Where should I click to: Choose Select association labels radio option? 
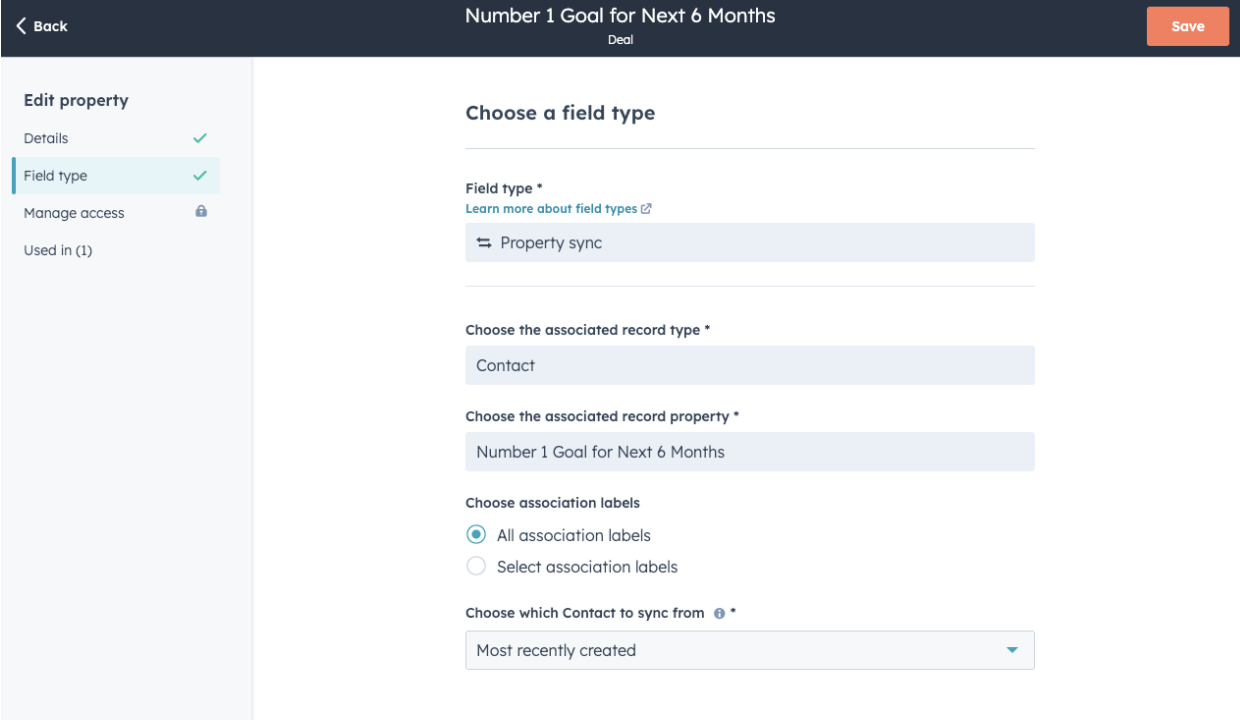pos(477,567)
